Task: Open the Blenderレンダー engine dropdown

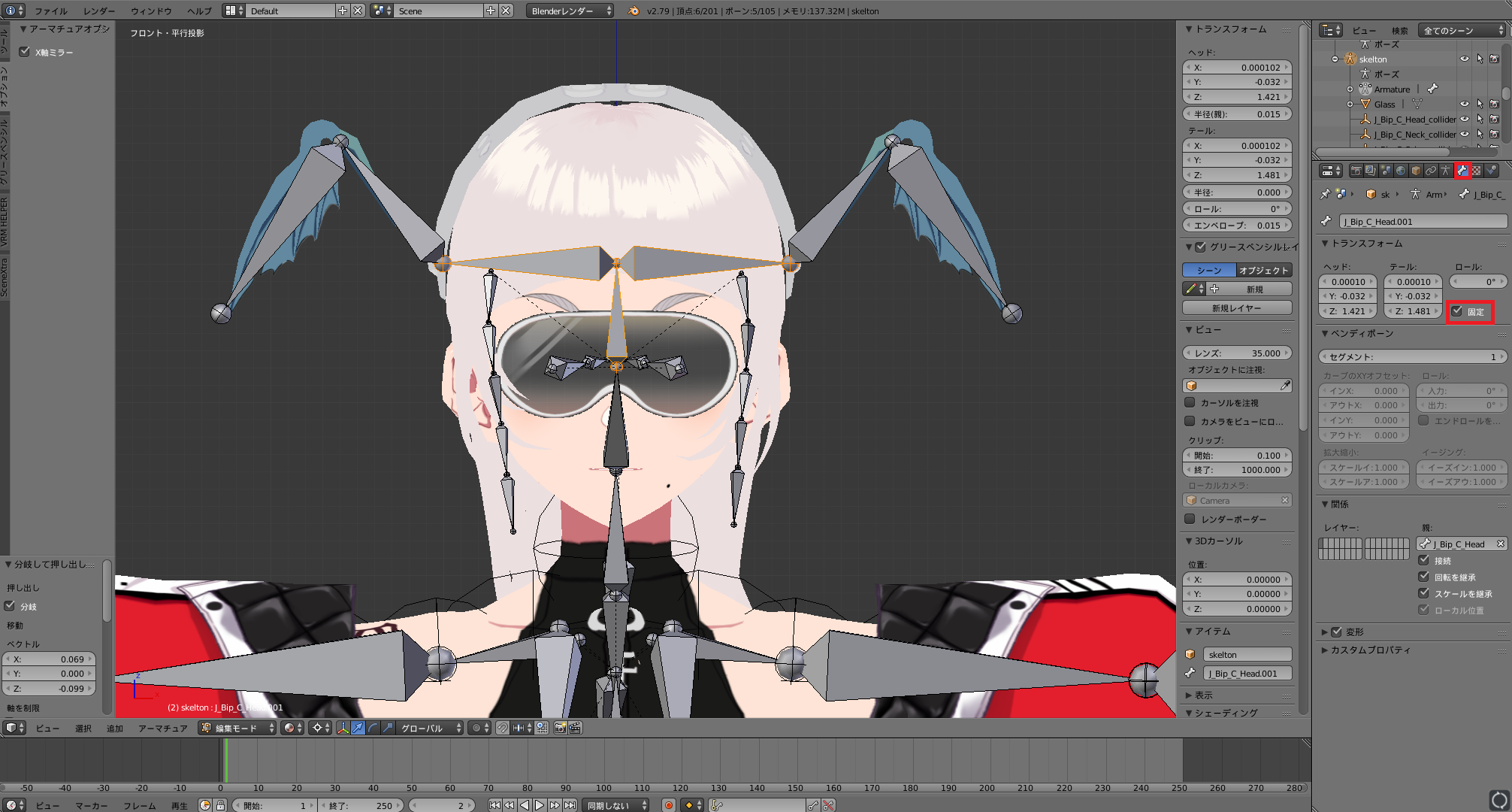Action: click(569, 11)
